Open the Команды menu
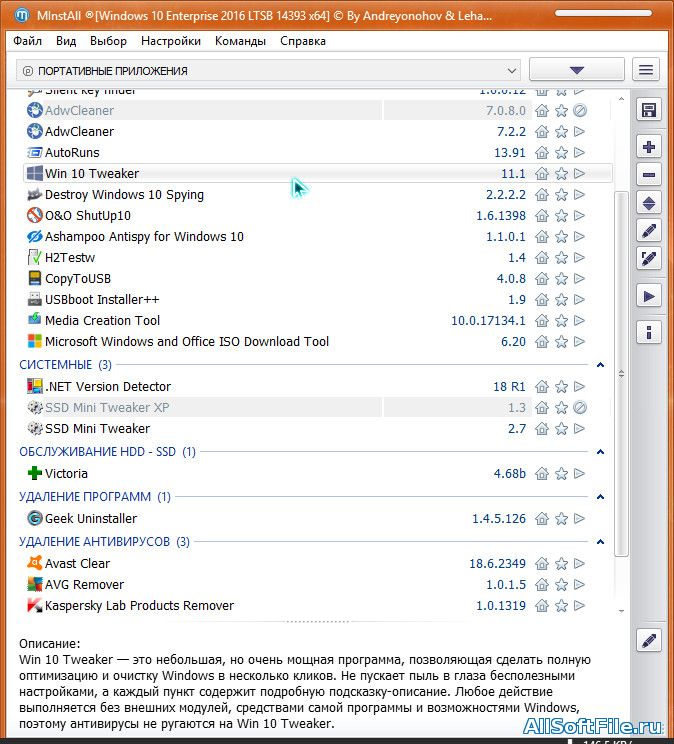The height and width of the screenshot is (744, 674). (x=240, y=41)
